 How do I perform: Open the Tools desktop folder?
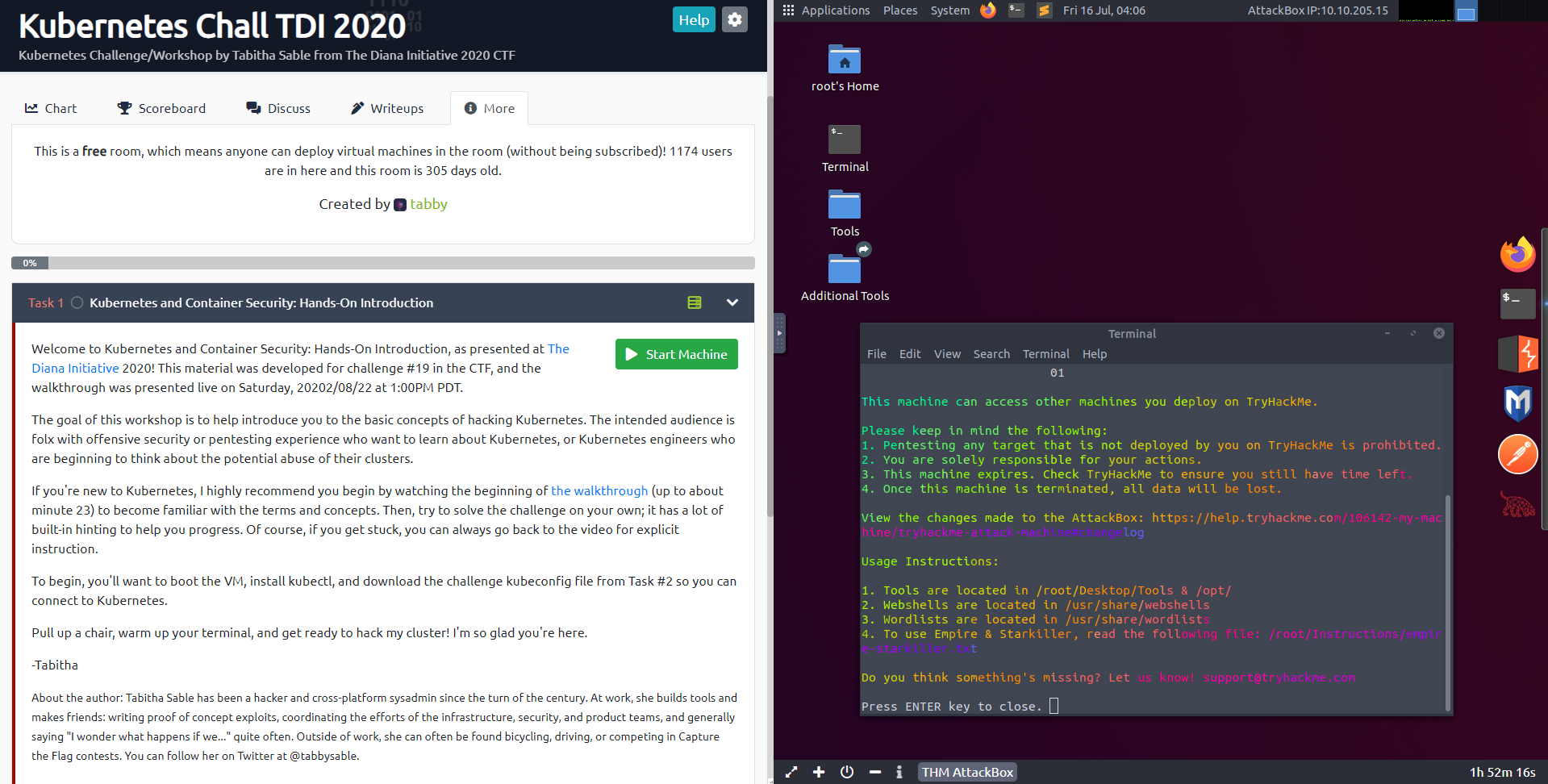click(845, 214)
